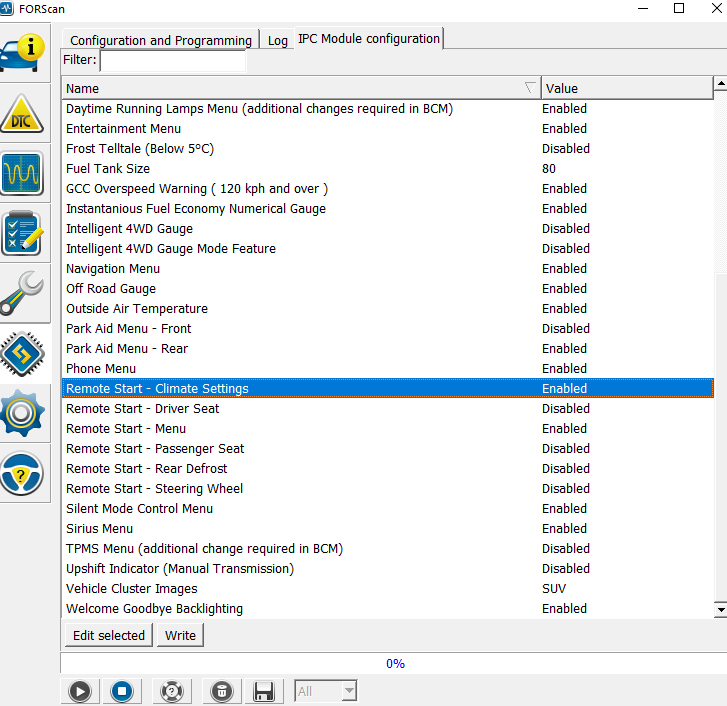Screen dimensions: 727x706
Task: Select Welcome Goodbye Backlighting row
Action: (388, 608)
